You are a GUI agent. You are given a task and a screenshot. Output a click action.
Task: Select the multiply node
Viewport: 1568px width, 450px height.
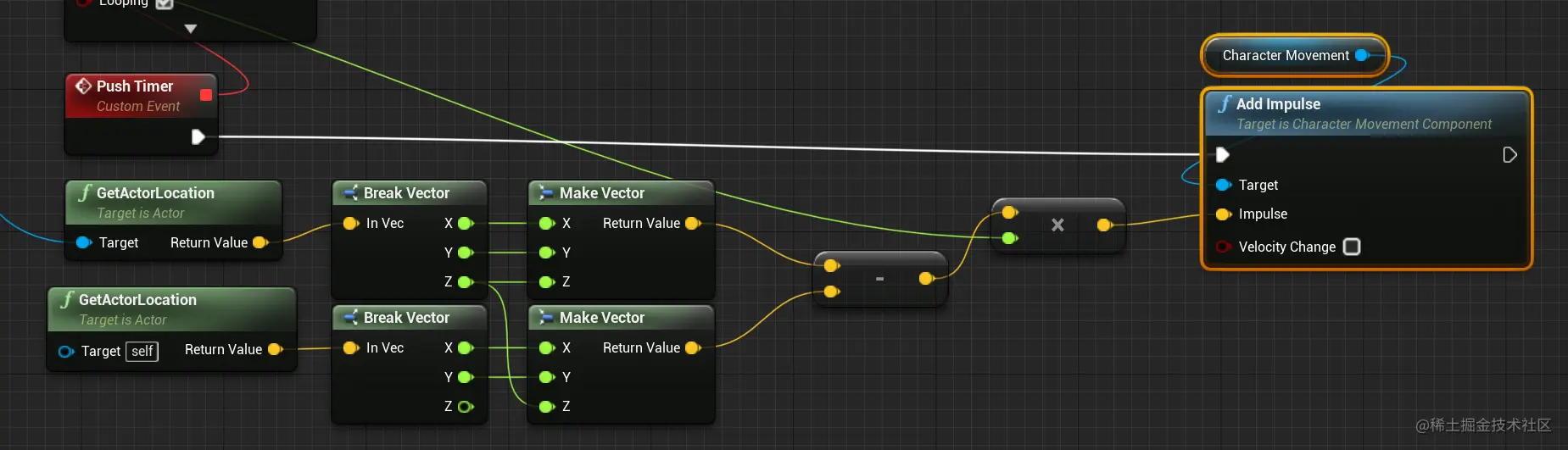tap(1057, 225)
